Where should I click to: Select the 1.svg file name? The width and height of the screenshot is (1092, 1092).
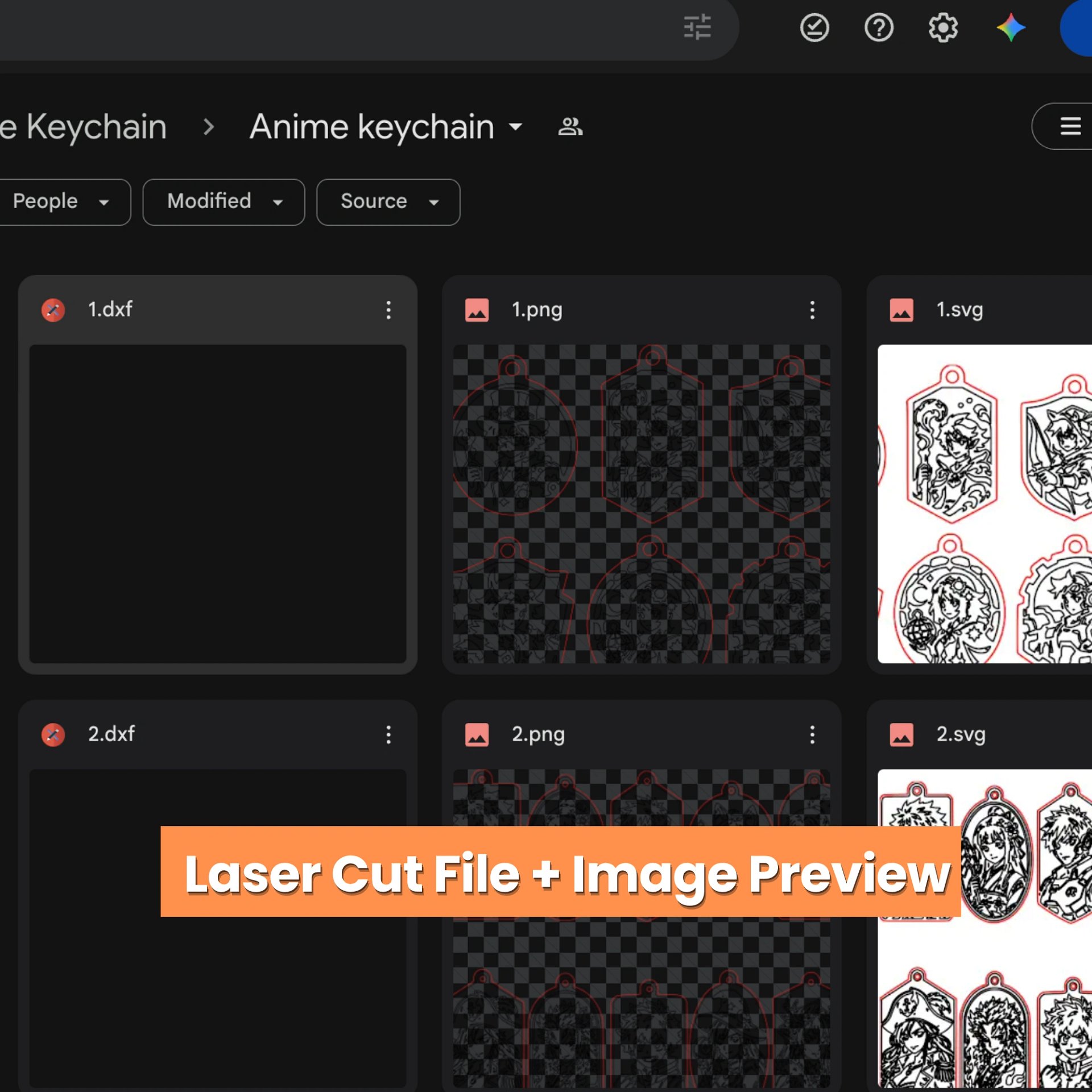(x=959, y=310)
